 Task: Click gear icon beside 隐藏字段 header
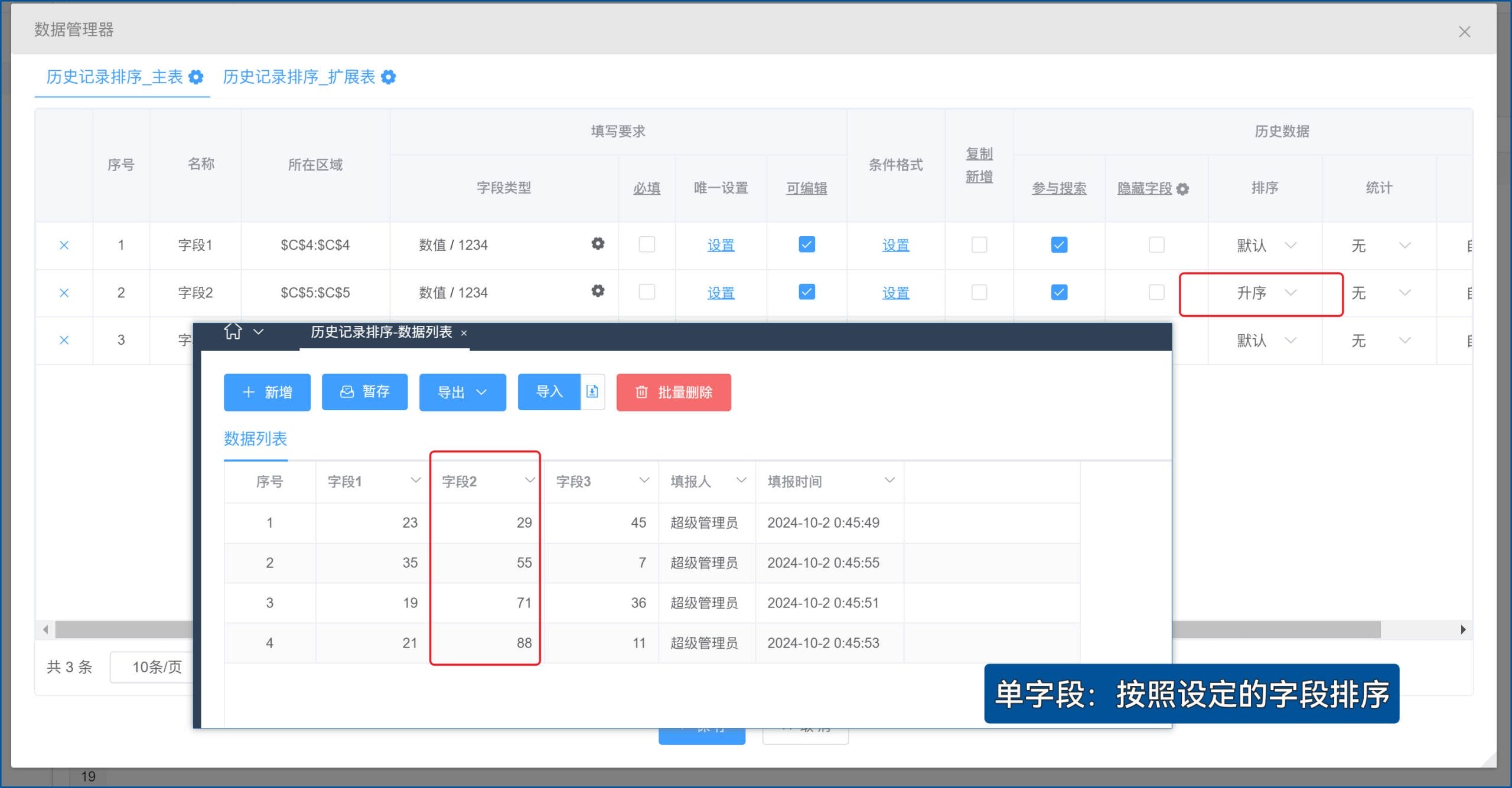[x=1183, y=189]
